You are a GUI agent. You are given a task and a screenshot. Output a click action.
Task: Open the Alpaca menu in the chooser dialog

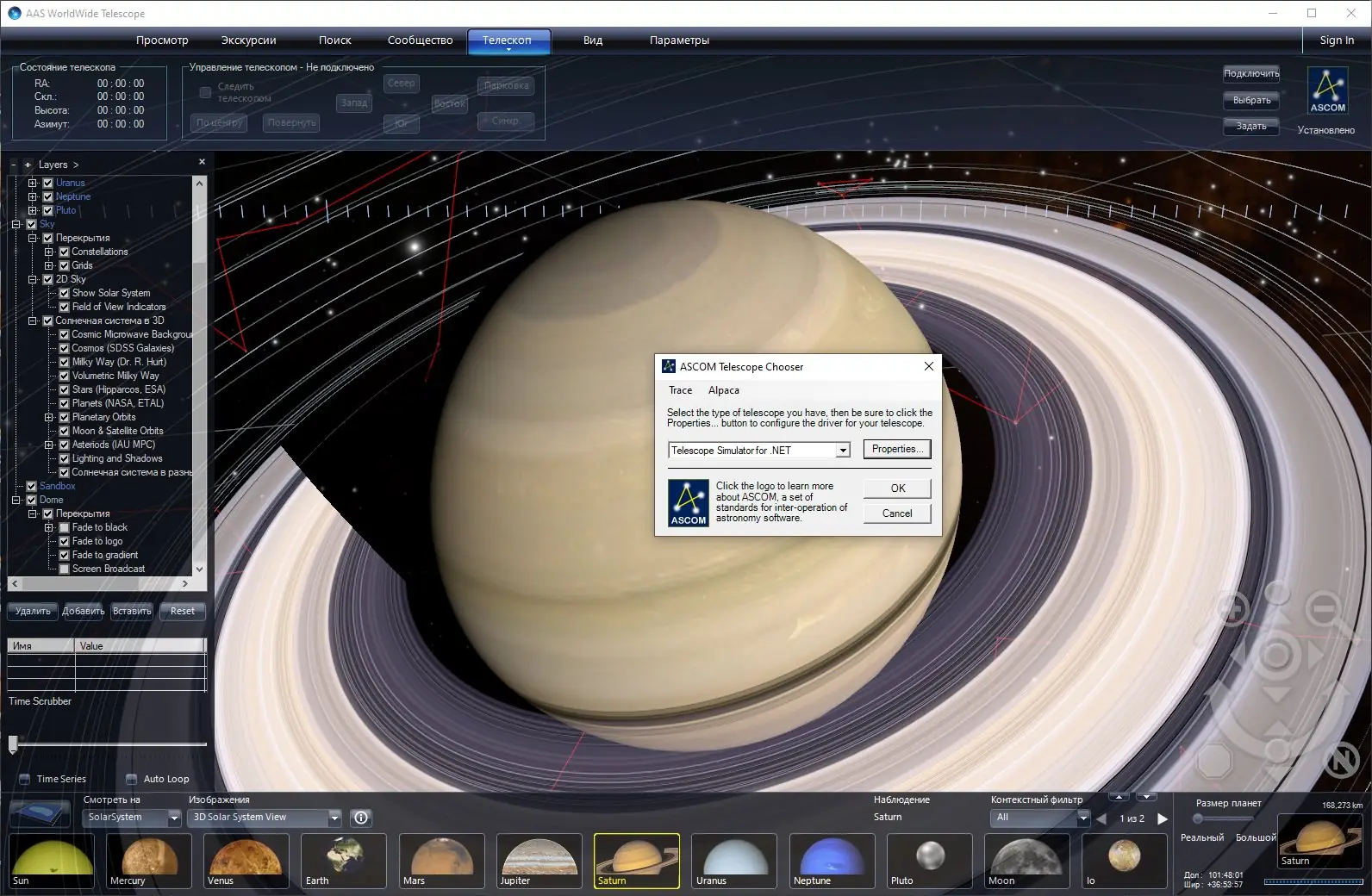[x=723, y=390]
